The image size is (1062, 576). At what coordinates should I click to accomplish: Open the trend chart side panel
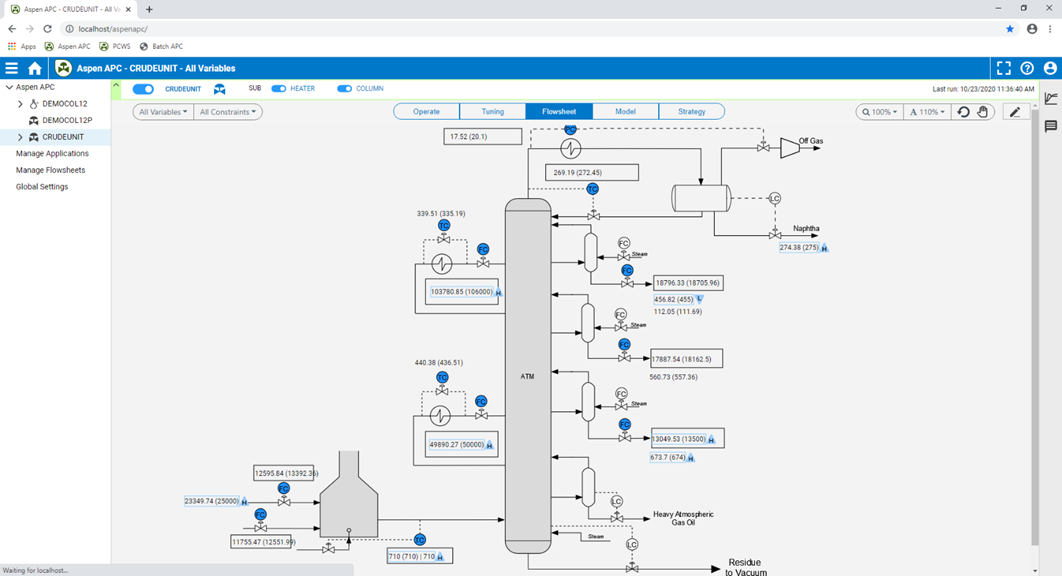click(x=1051, y=99)
